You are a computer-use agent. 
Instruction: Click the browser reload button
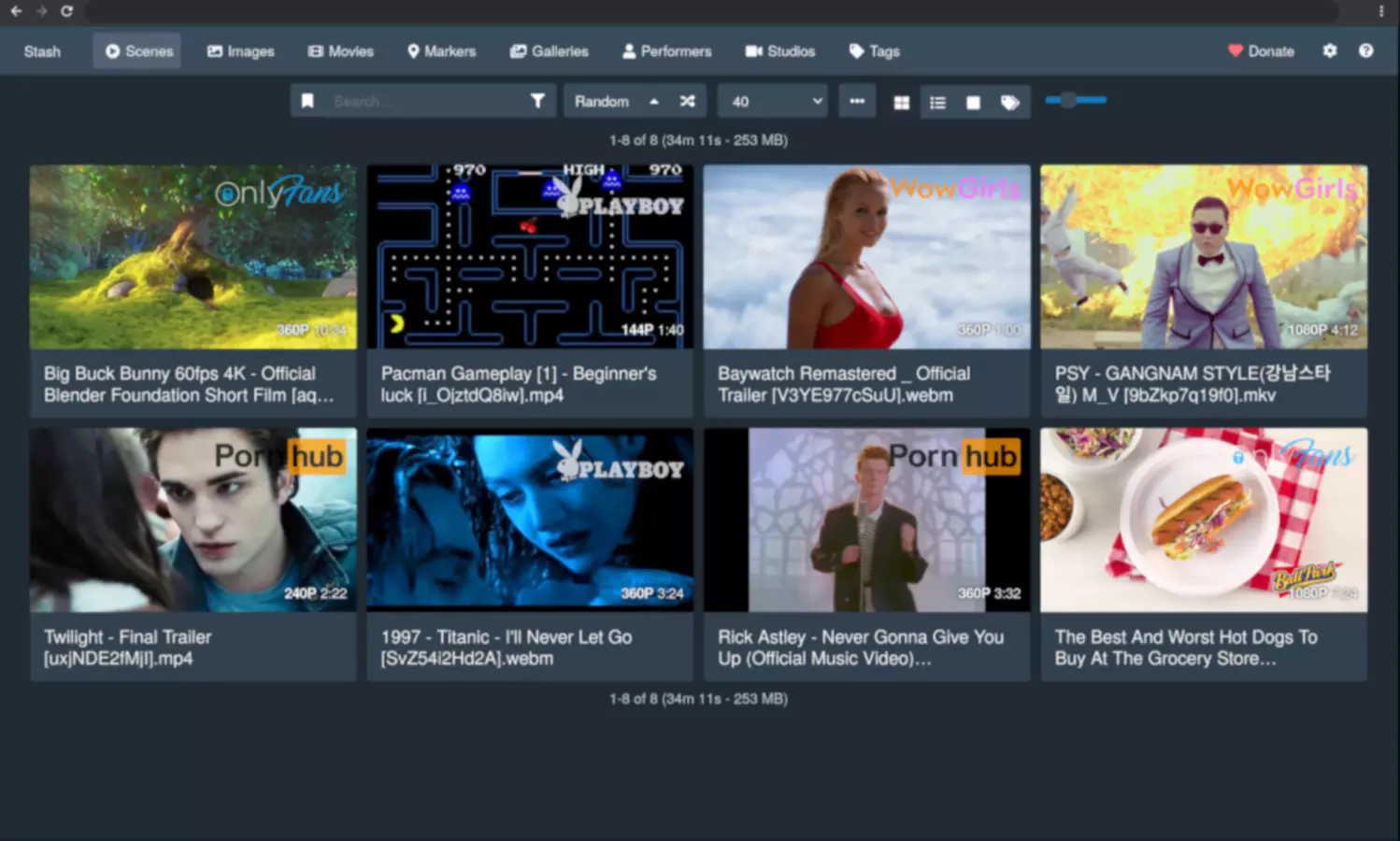coord(66,11)
